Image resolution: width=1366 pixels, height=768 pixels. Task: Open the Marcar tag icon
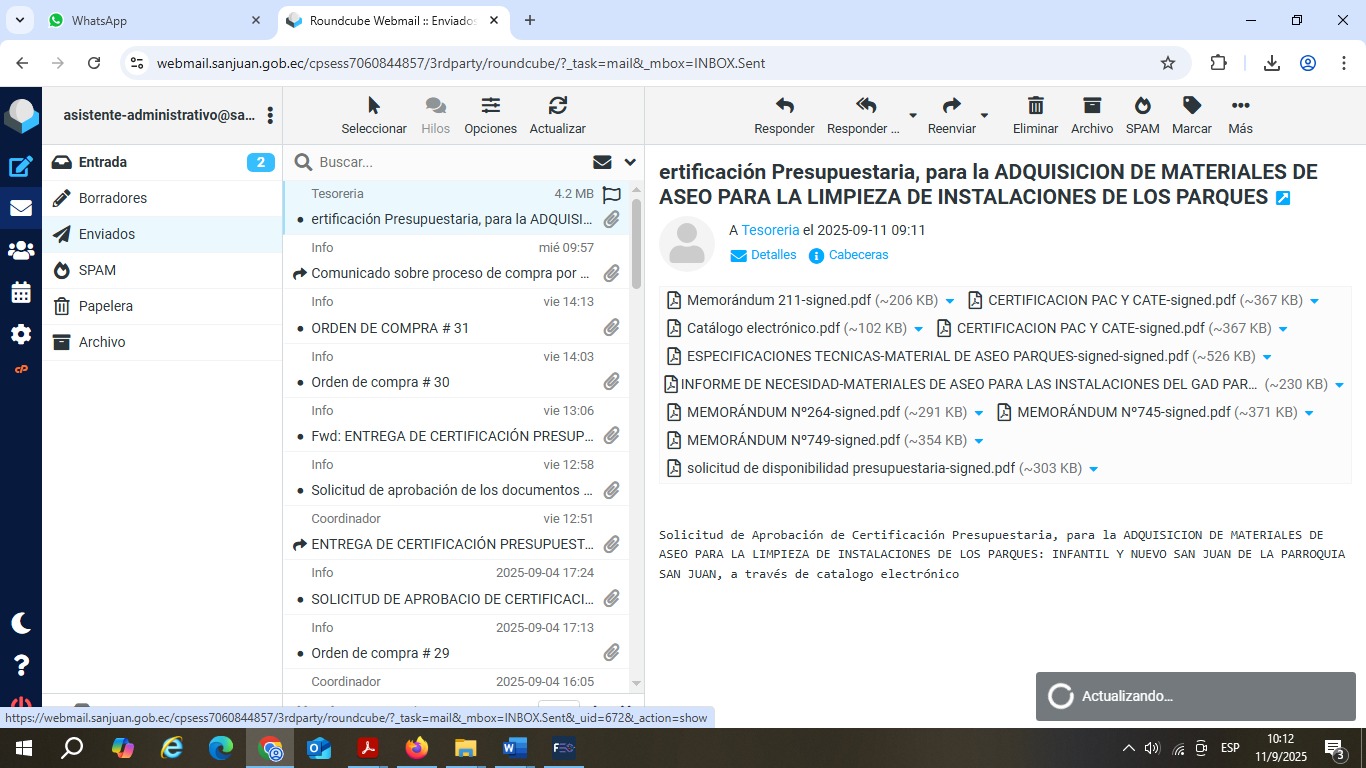point(1191,106)
